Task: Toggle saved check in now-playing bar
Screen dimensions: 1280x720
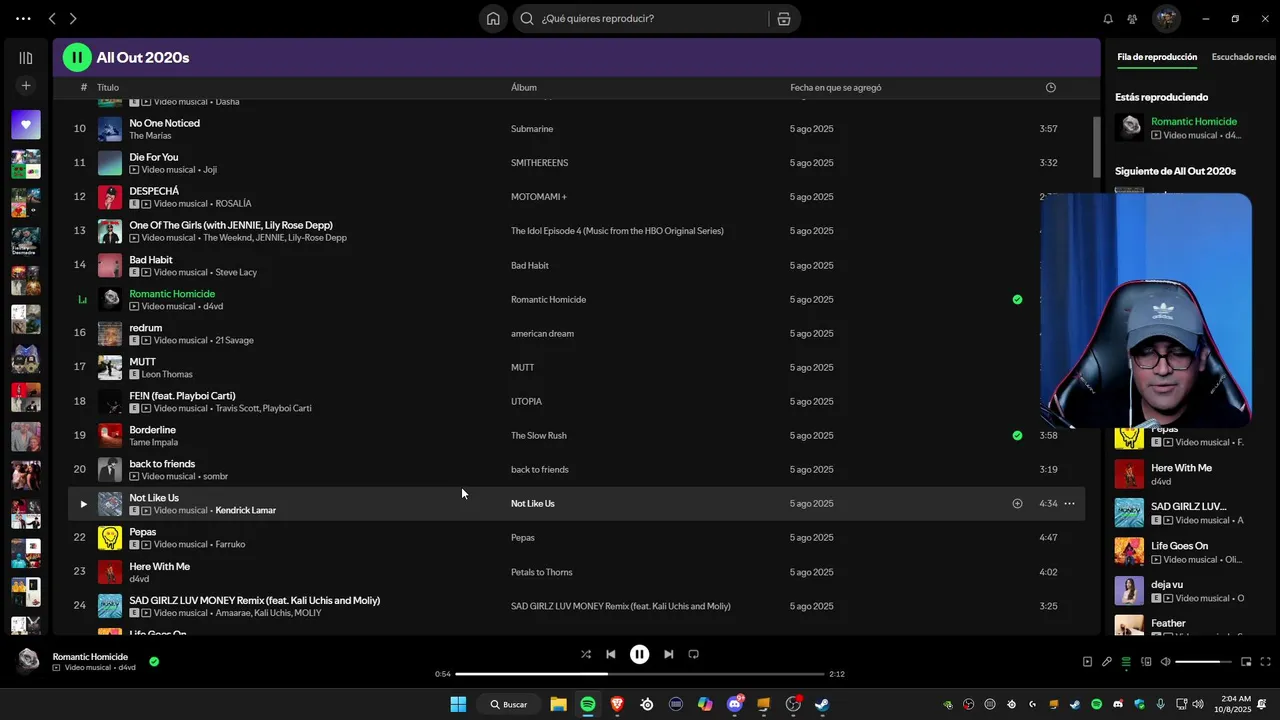Action: [154, 661]
